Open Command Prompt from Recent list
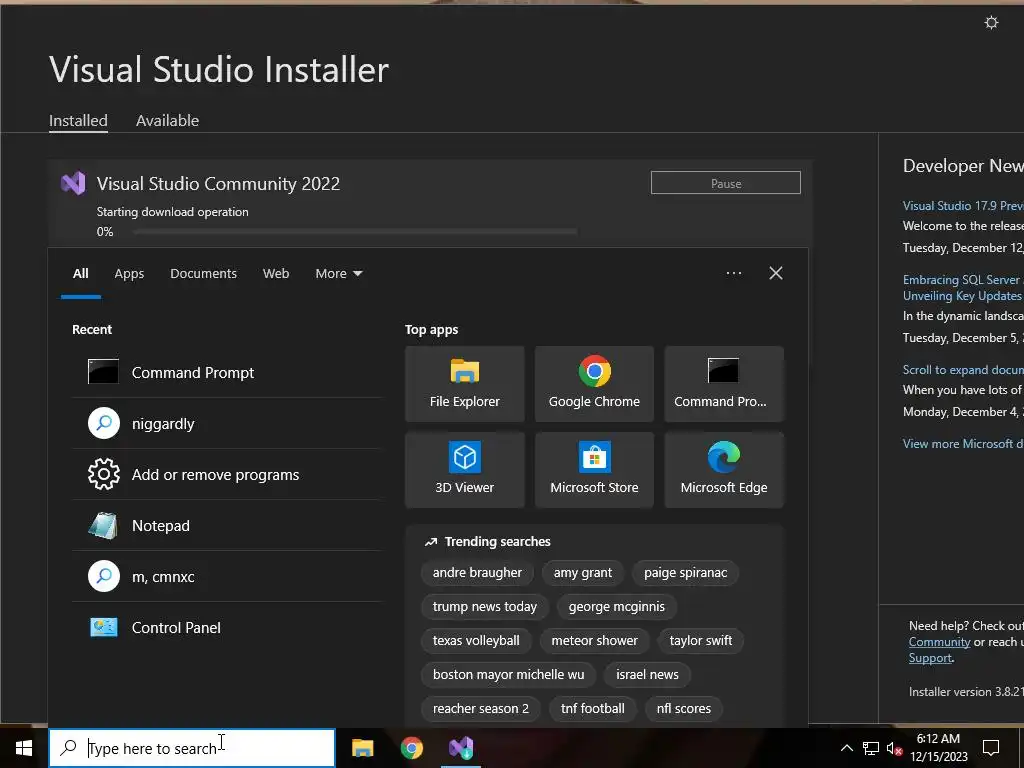Viewport: 1024px width, 768px height. [x=227, y=372]
